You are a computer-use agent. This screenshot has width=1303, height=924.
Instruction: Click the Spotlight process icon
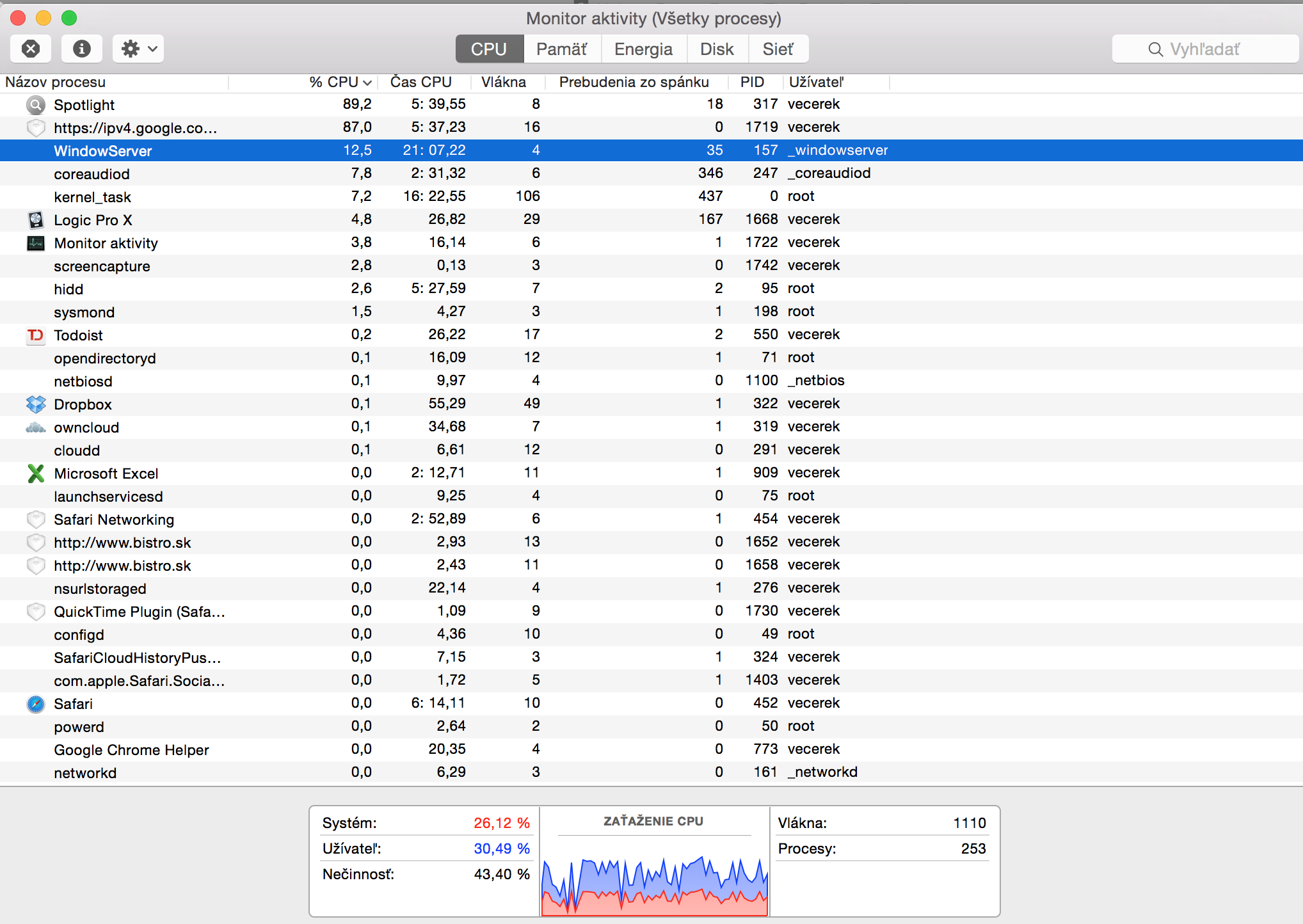tap(36, 105)
